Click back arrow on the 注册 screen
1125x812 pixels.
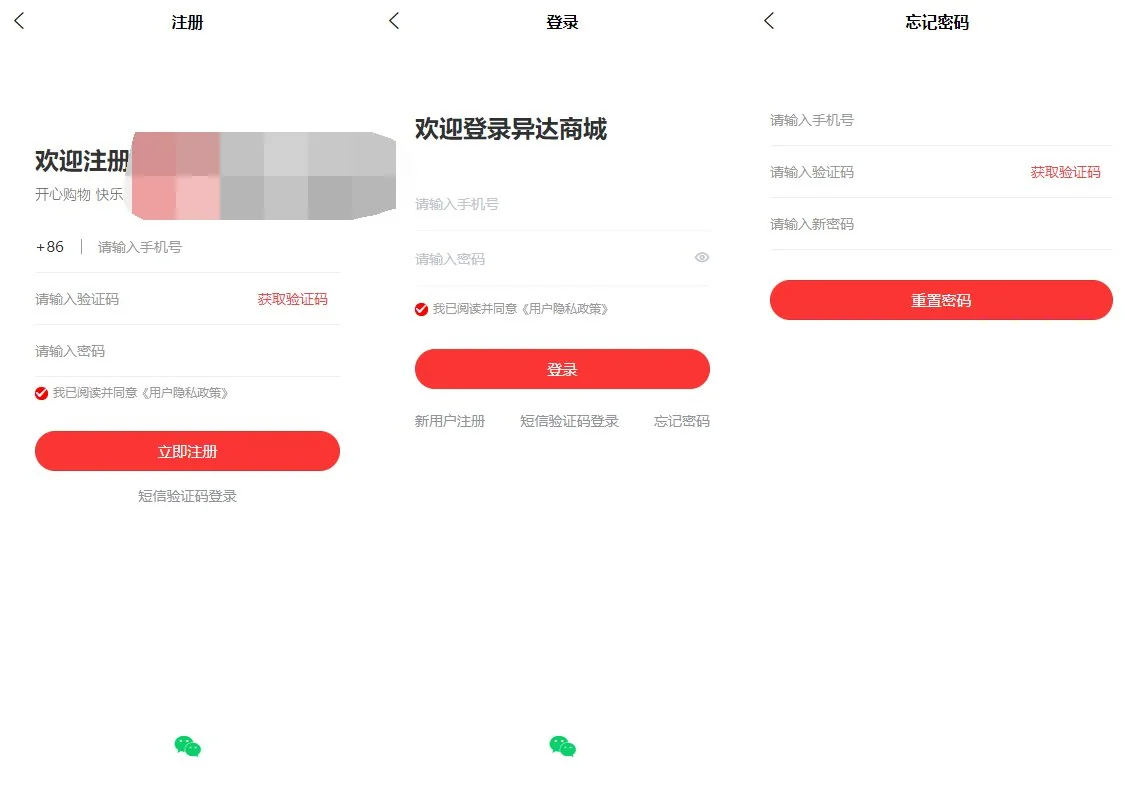click(19, 21)
